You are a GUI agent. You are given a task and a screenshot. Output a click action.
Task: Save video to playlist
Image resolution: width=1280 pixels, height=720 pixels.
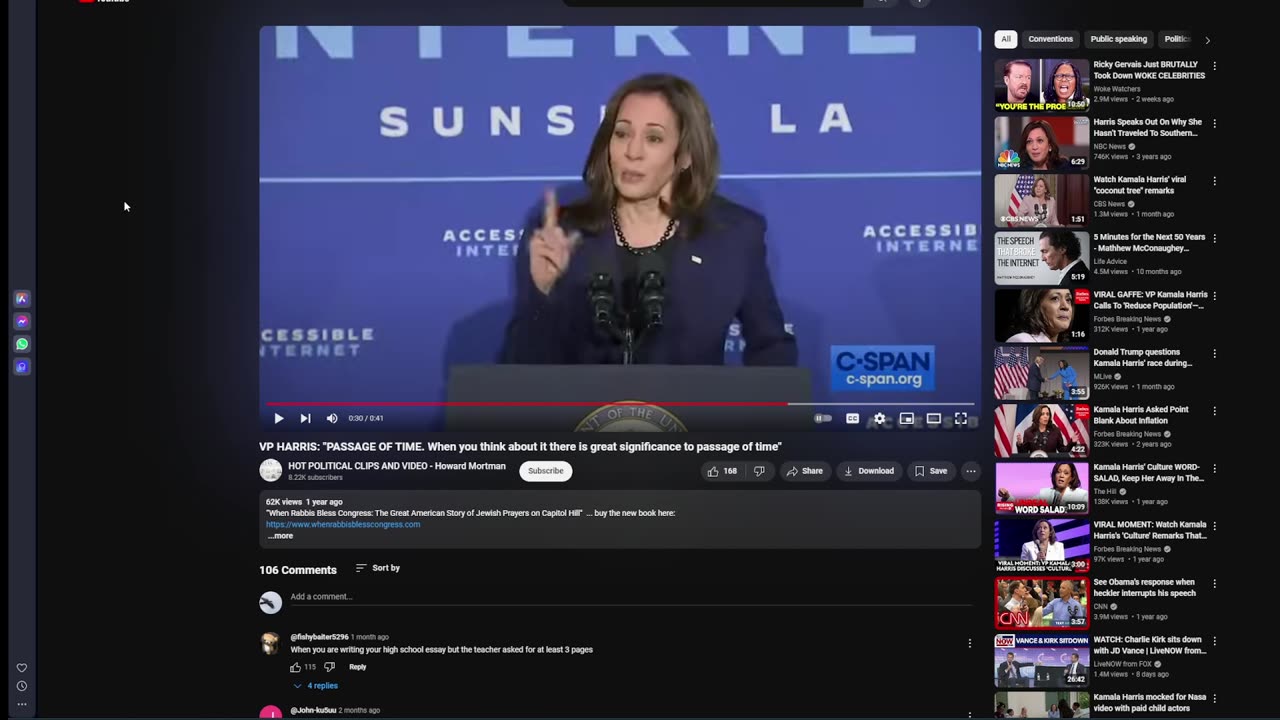click(930, 471)
